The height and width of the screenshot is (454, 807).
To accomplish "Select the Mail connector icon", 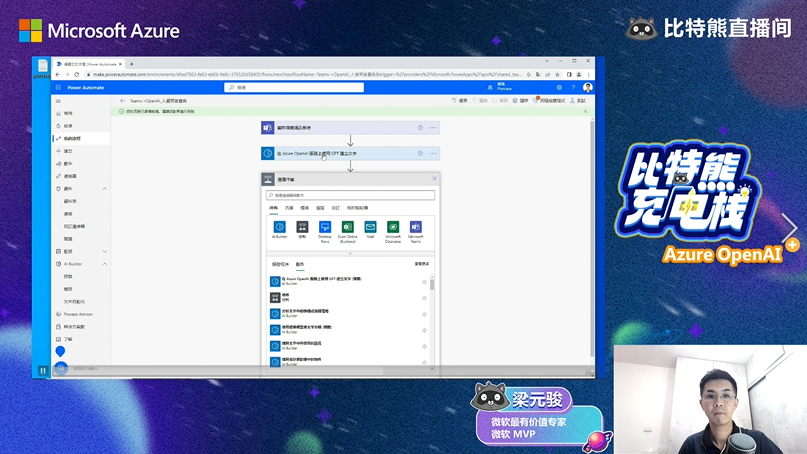I will pyautogui.click(x=370, y=227).
